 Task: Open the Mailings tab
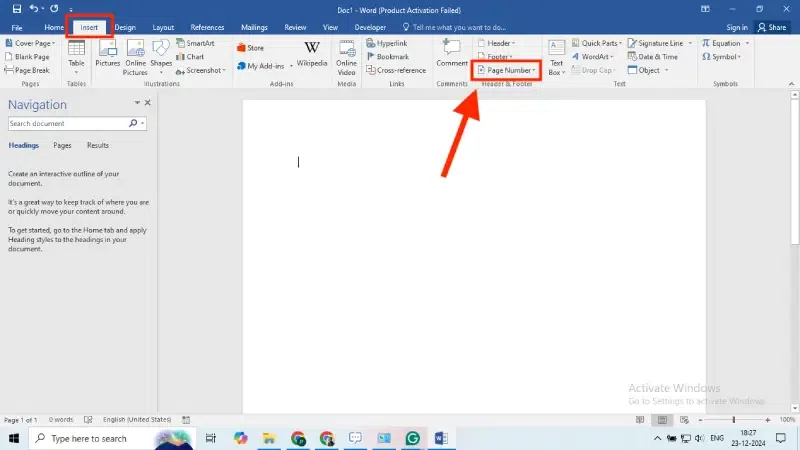254,28
